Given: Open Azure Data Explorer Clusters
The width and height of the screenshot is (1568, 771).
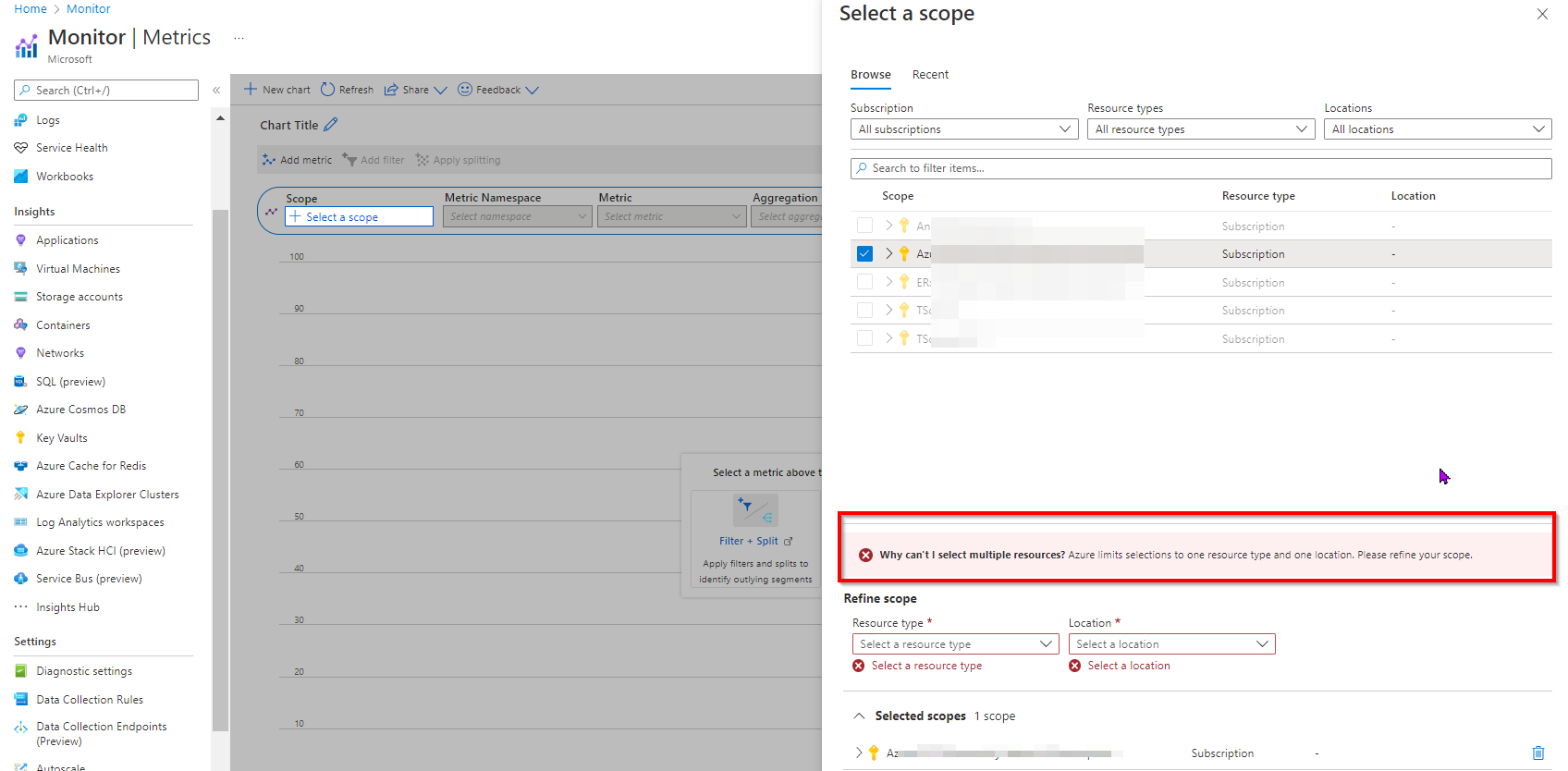Looking at the screenshot, I should 107,495.
